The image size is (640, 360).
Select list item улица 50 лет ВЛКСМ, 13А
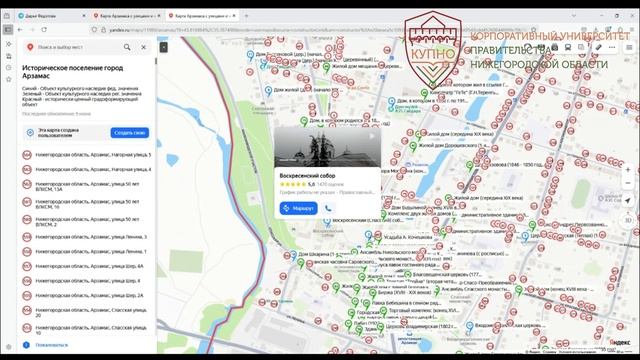(87, 187)
